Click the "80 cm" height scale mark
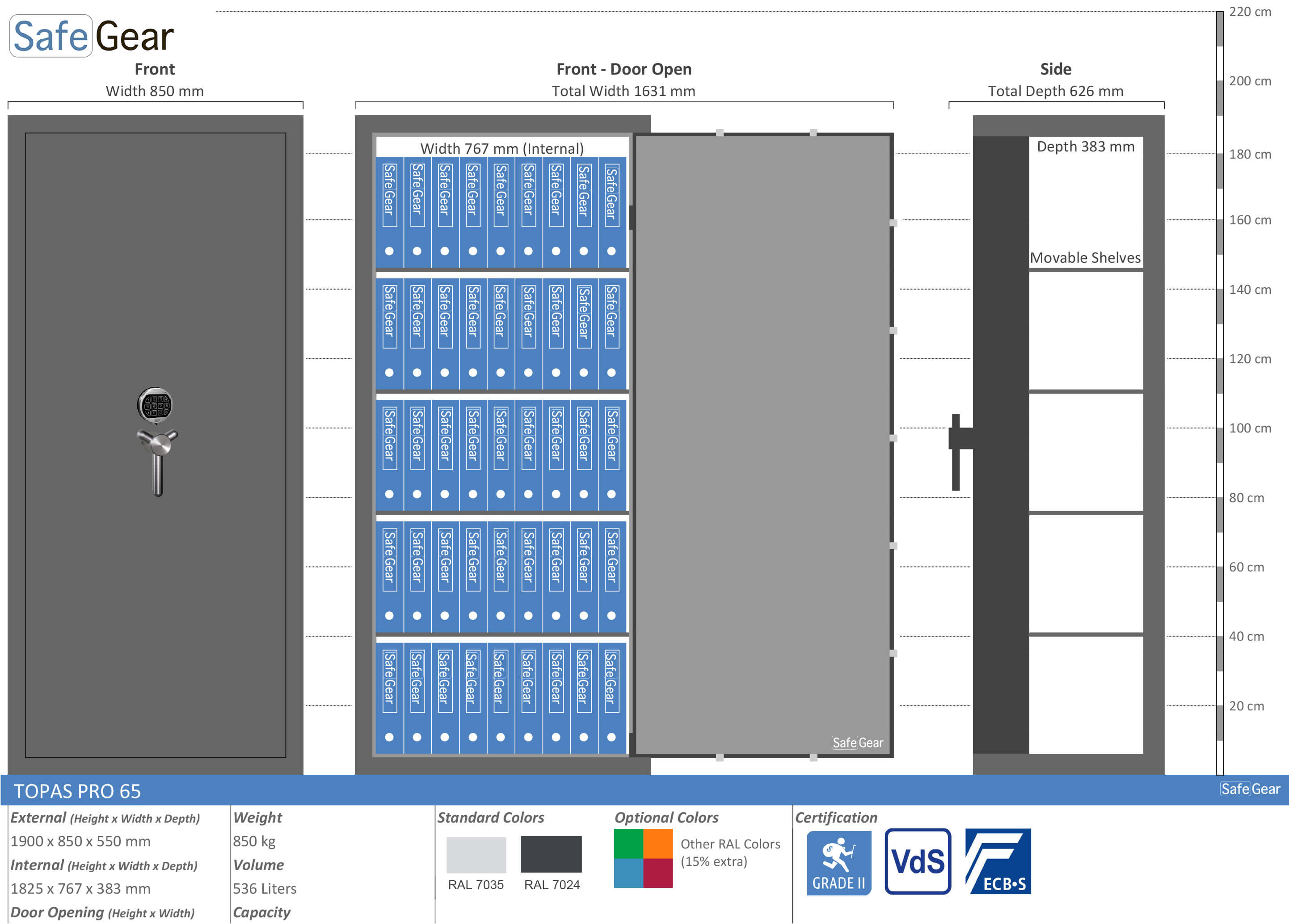The image size is (1289, 924). 1247,498
